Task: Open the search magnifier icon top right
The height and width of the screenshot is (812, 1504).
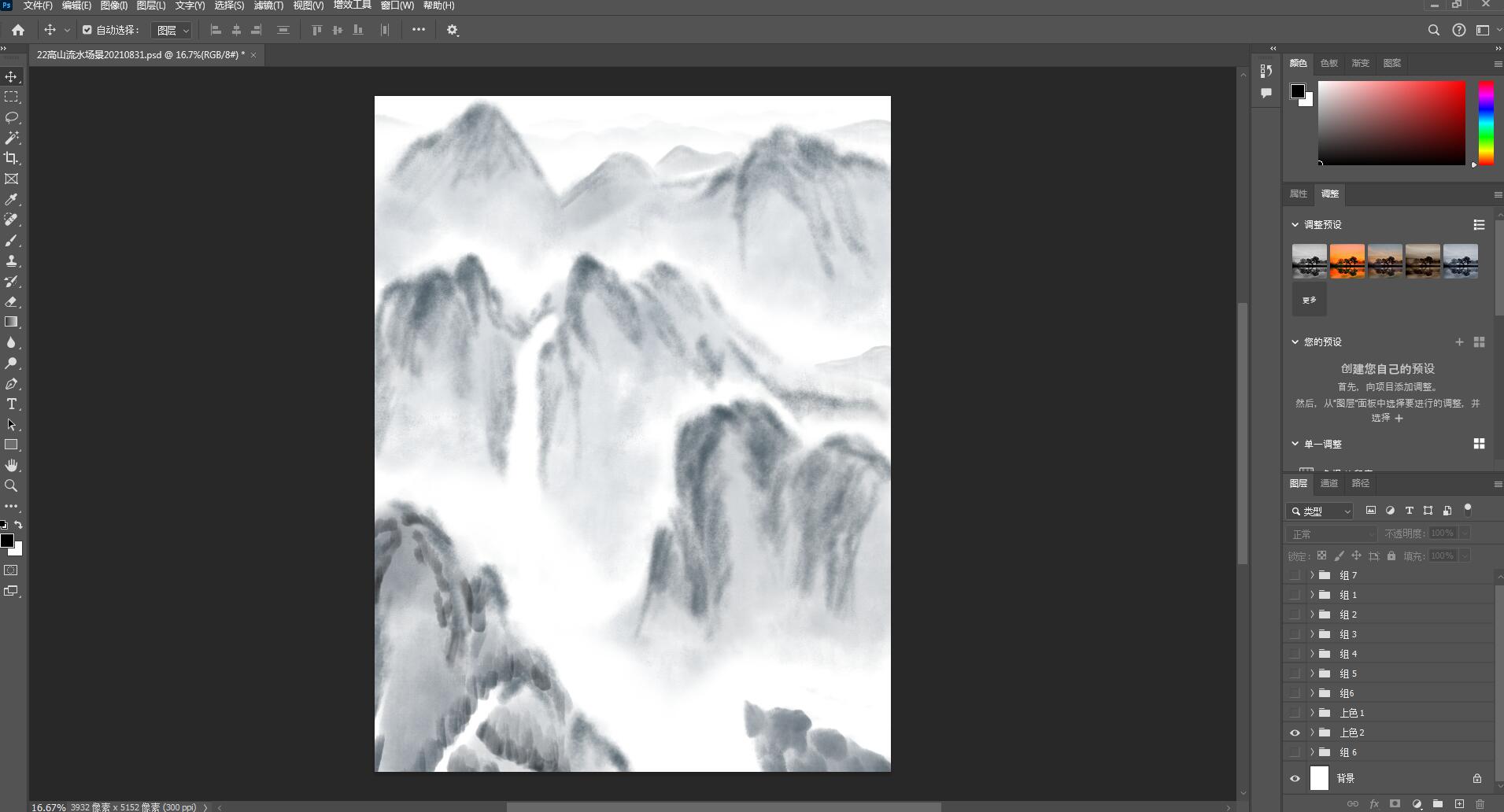Action: click(x=1434, y=30)
